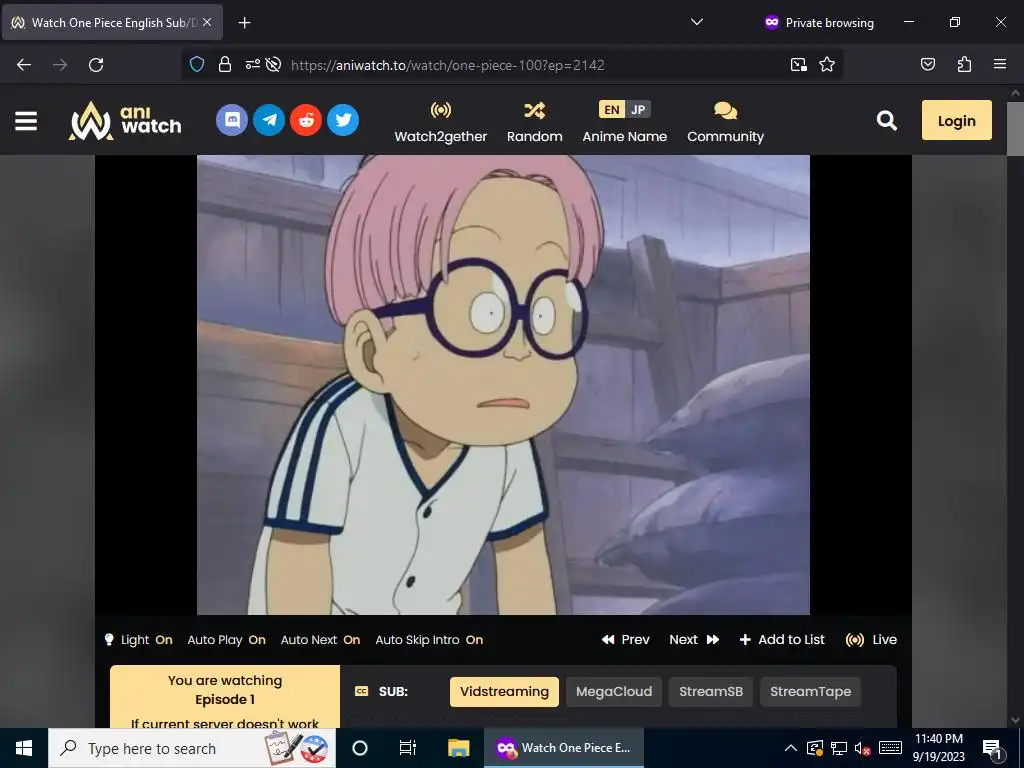Click the Windows taskbar search box
This screenshot has height=768, width=1024.
tap(192, 748)
